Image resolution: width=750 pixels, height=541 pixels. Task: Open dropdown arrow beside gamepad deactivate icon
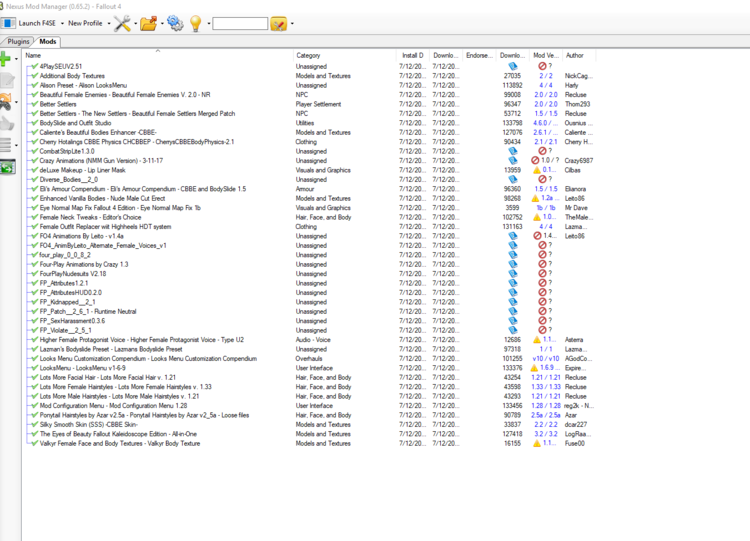point(16,102)
